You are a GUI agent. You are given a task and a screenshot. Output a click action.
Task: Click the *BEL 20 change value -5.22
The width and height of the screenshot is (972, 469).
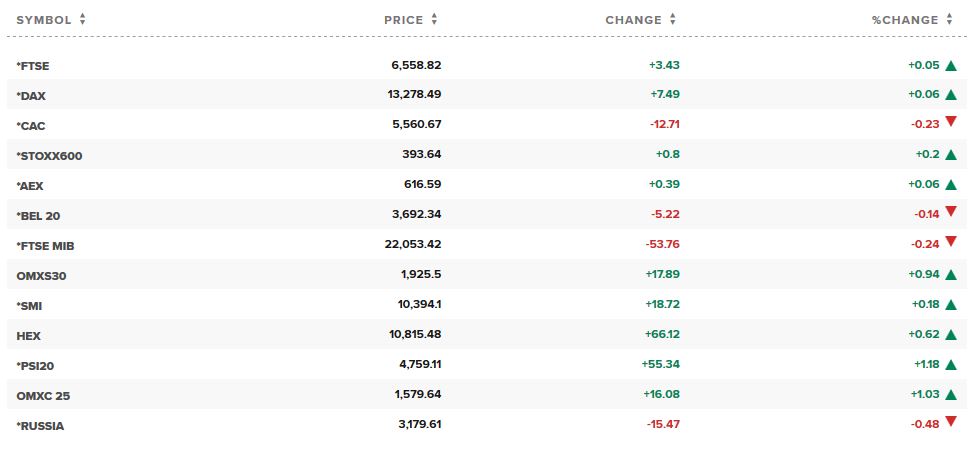coord(665,214)
